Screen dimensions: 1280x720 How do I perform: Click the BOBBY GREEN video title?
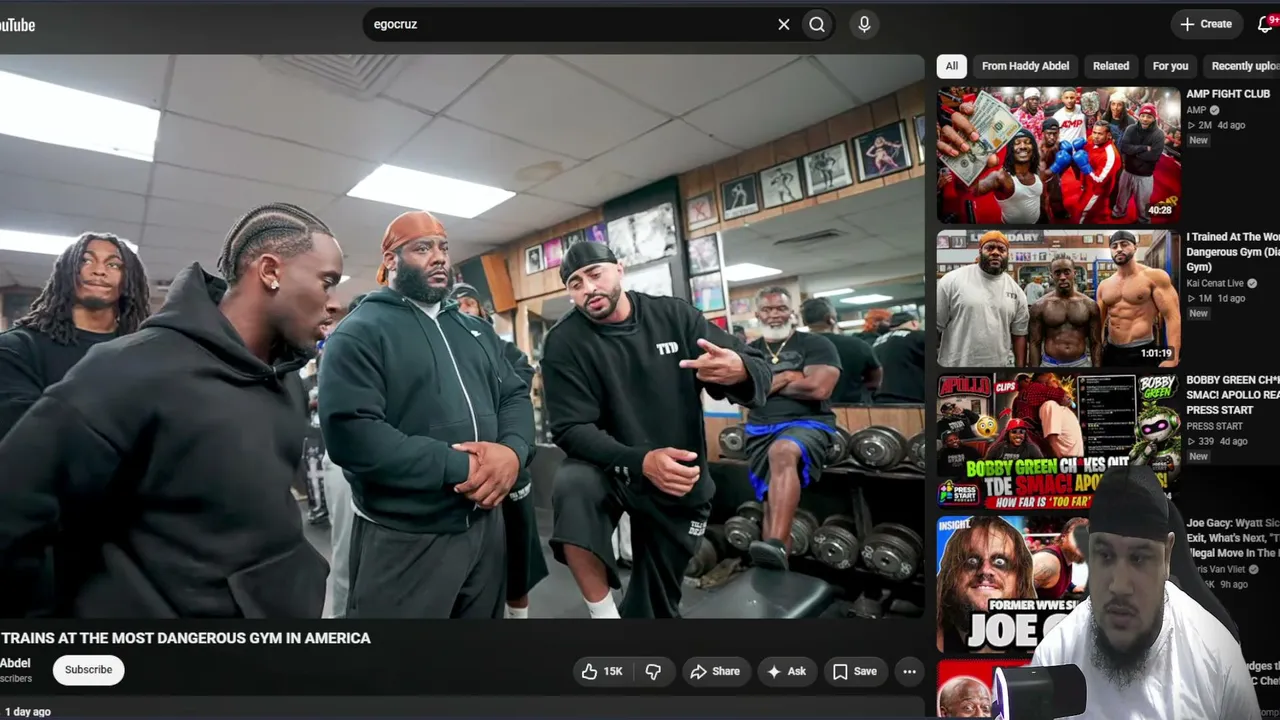pyautogui.click(x=1233, y=395)
